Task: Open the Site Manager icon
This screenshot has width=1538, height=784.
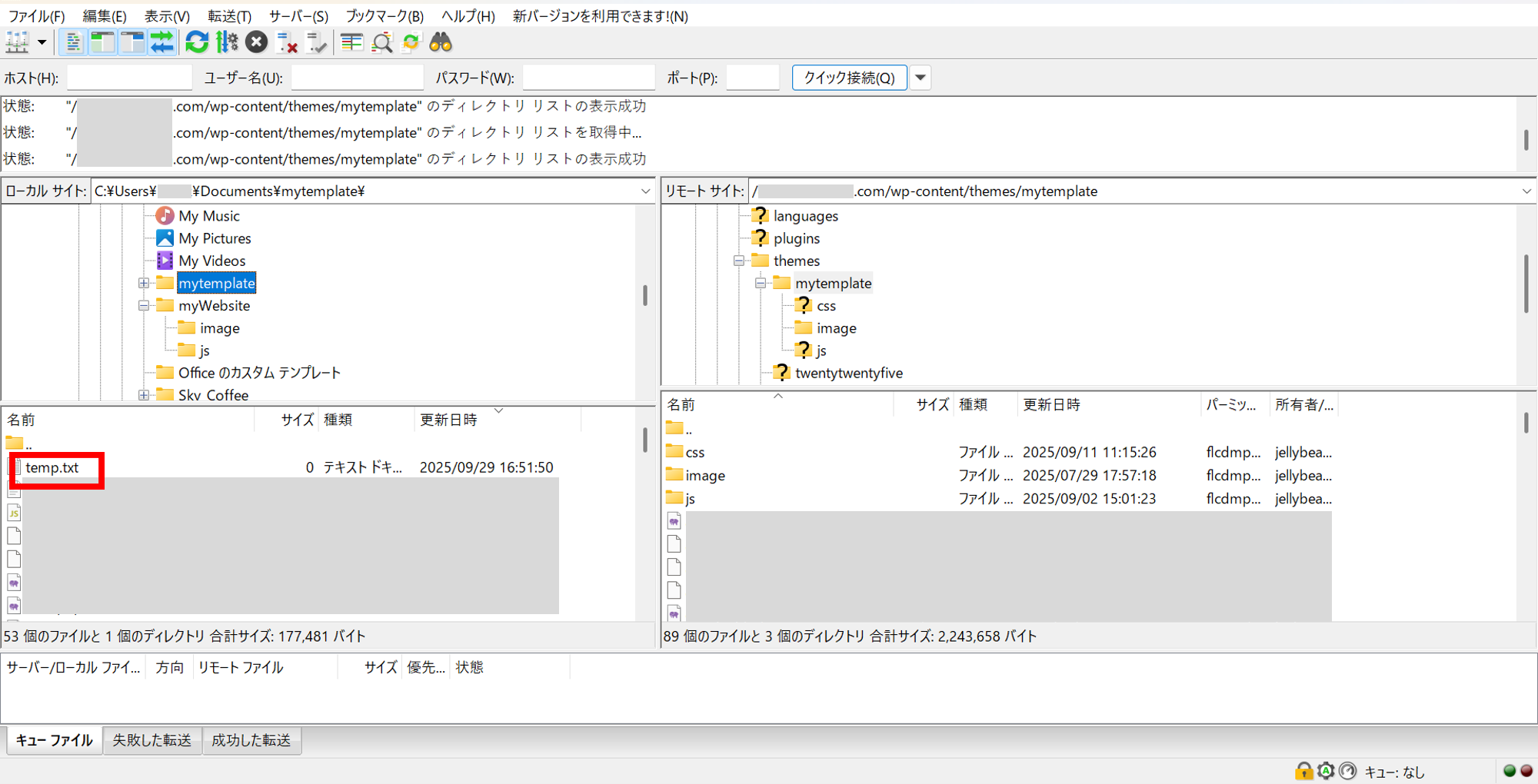Action: 17,43
